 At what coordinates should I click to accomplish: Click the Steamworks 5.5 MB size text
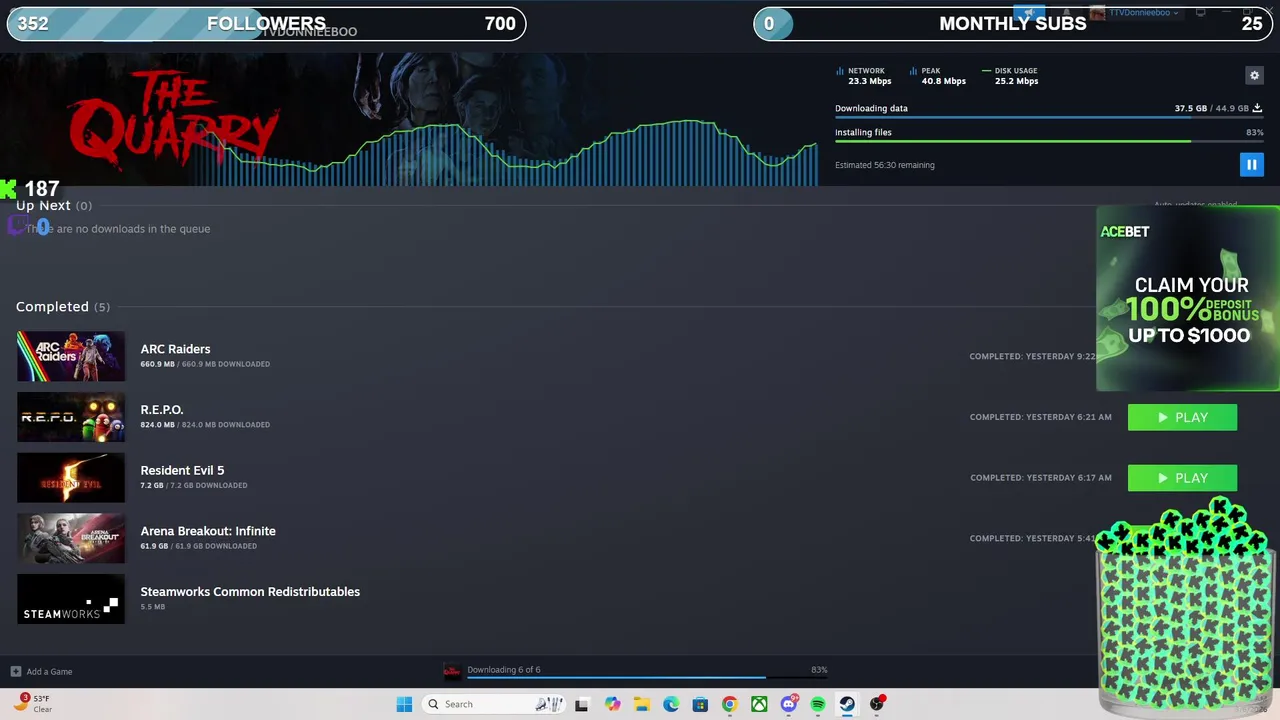click(153, 607)
